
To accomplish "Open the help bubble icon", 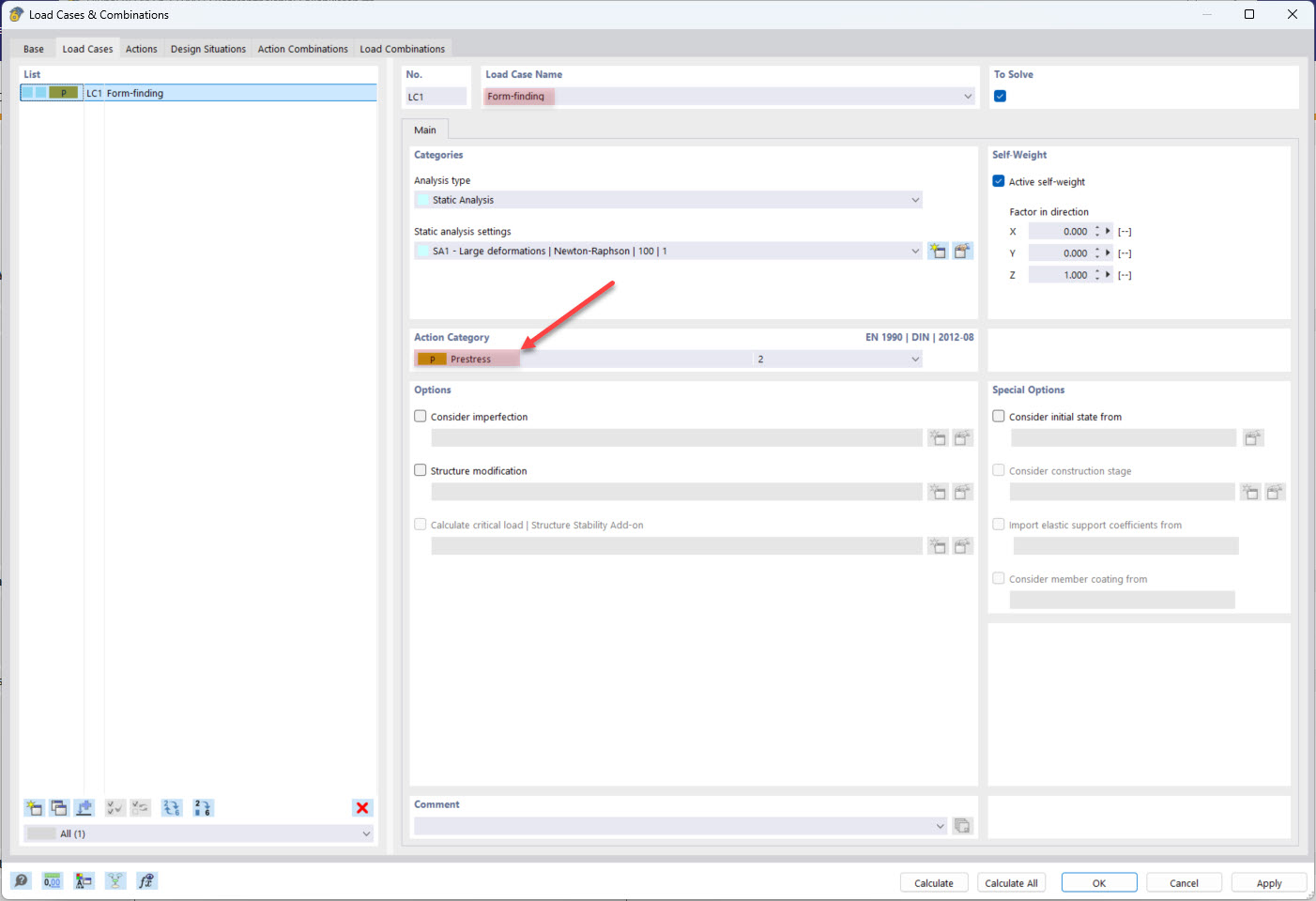I will point(21,880).
